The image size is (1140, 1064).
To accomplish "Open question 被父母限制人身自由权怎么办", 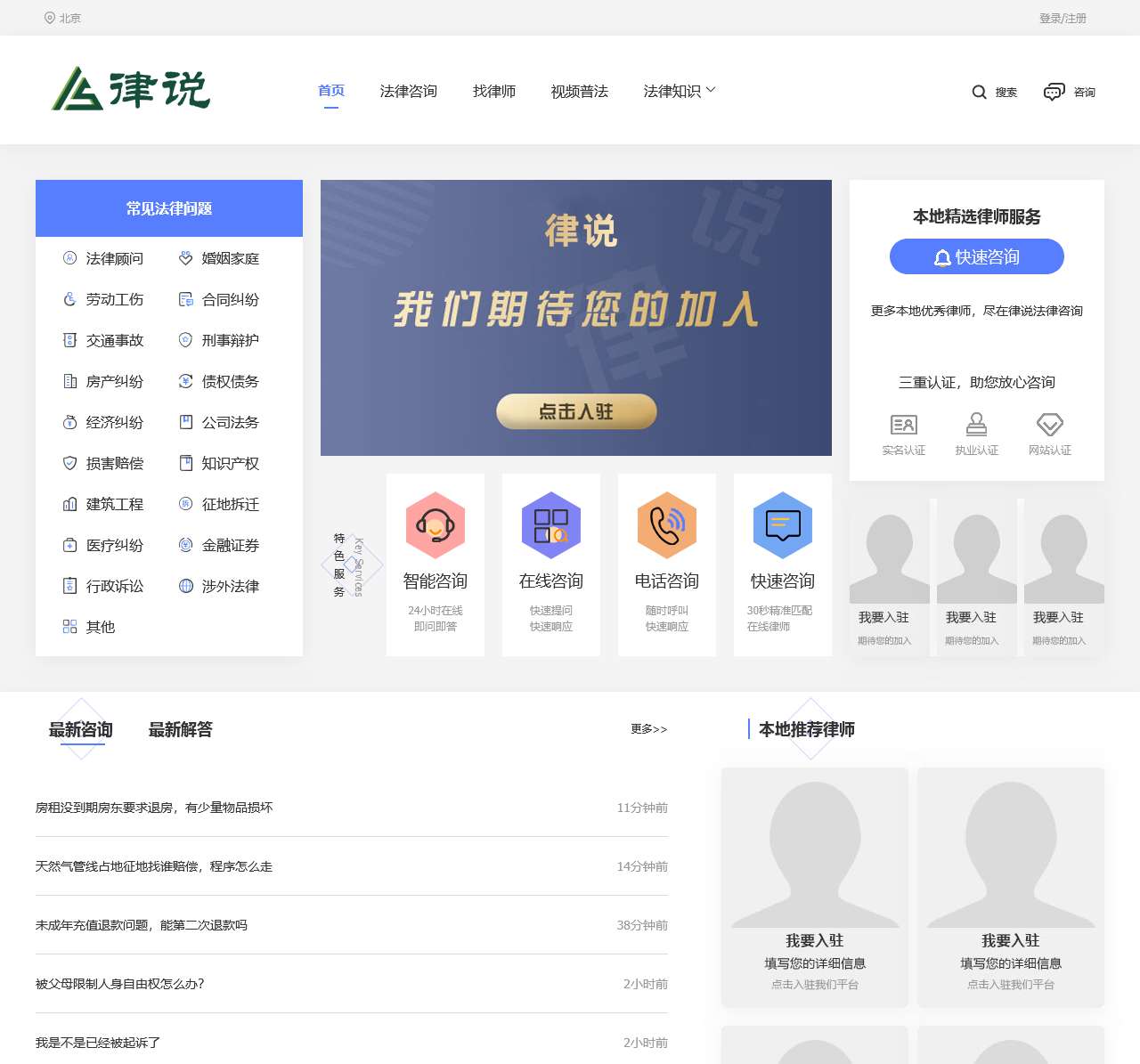I will click(120, 984).
